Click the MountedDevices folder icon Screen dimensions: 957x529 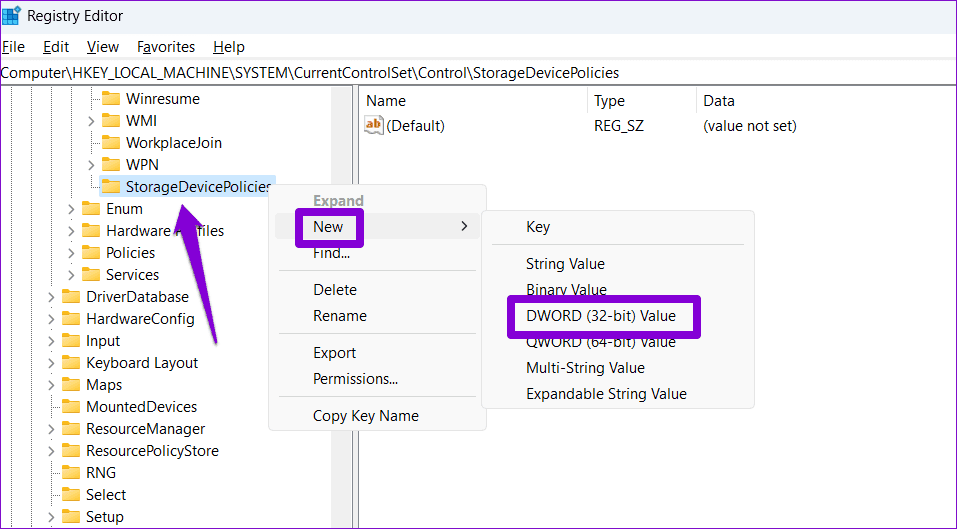pyautogui.click(x=71, y=406)
